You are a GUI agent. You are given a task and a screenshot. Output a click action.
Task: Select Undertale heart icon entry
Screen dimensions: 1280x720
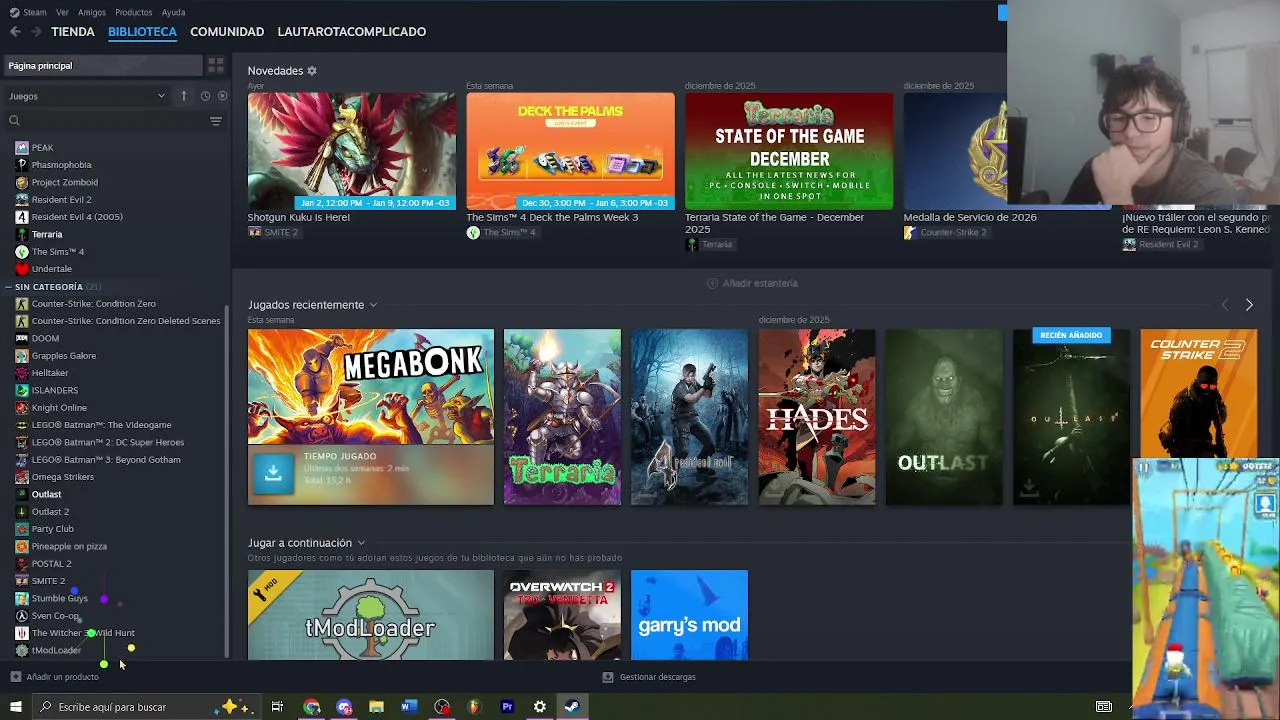click(22, 269)
